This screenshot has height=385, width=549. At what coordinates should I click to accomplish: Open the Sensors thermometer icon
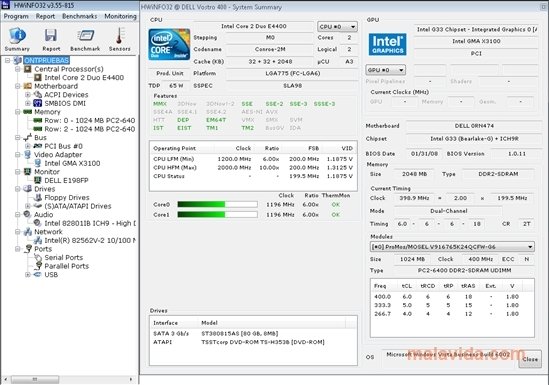tap(120, 35)
